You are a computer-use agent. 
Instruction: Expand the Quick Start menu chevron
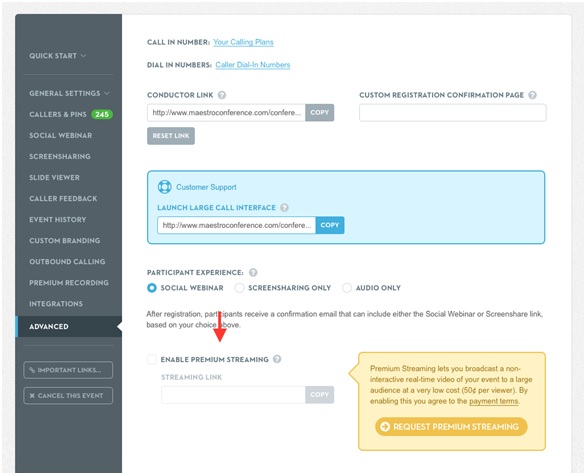tap(83, 56)
